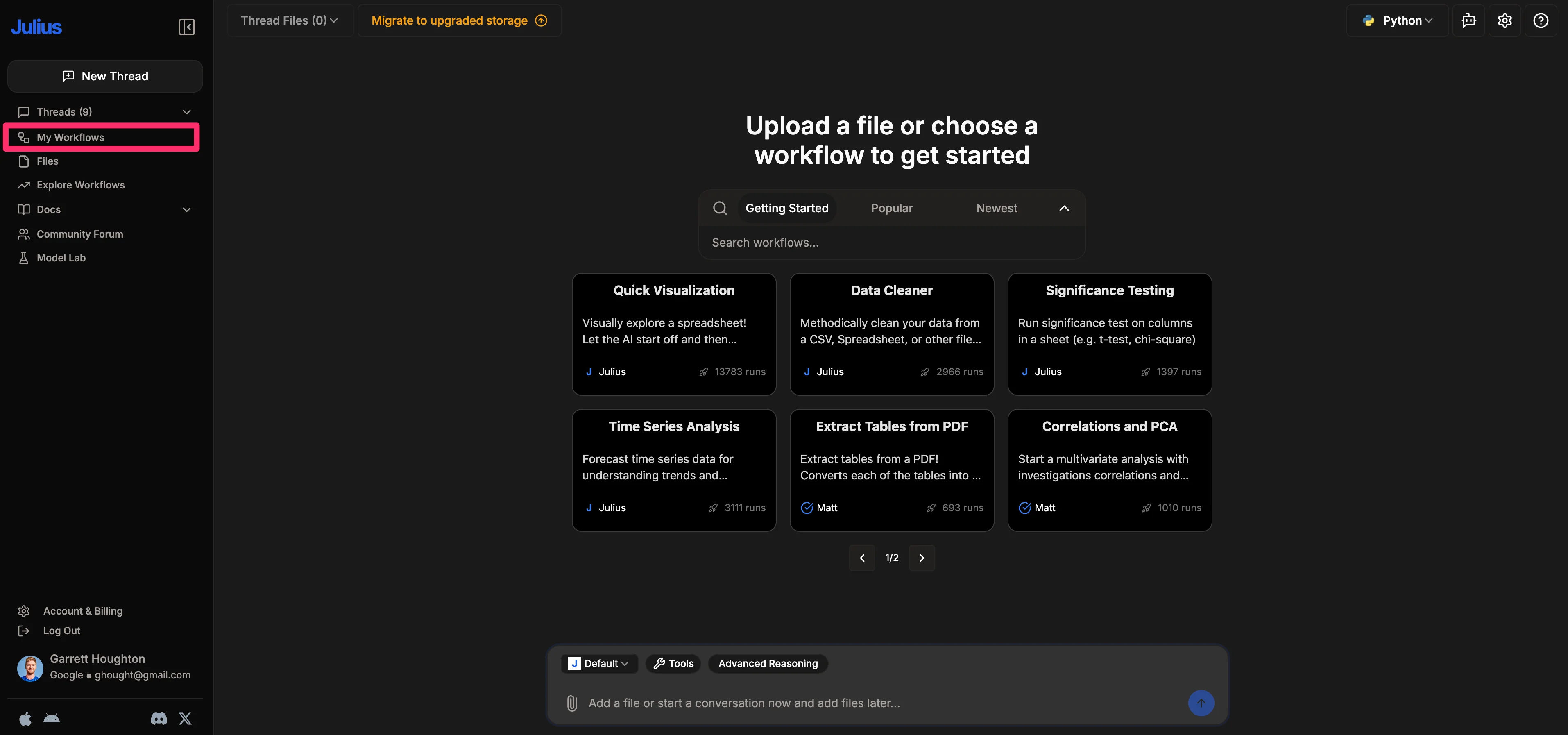Switch to the Popular tab
The image size is (1568, 735).
pos(891,208)
